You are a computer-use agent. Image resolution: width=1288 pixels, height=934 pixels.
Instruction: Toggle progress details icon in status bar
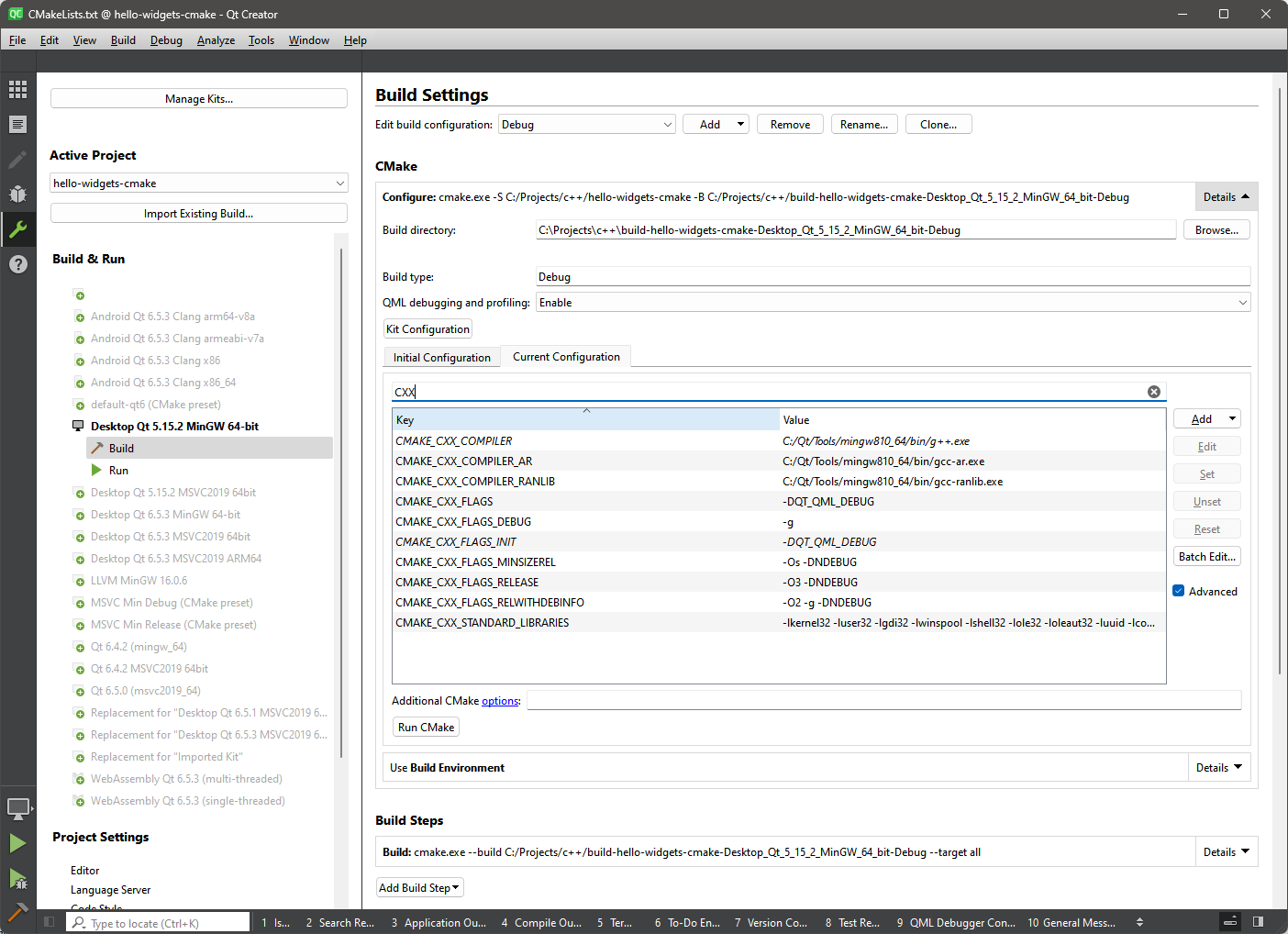(x=1230, y=922)
